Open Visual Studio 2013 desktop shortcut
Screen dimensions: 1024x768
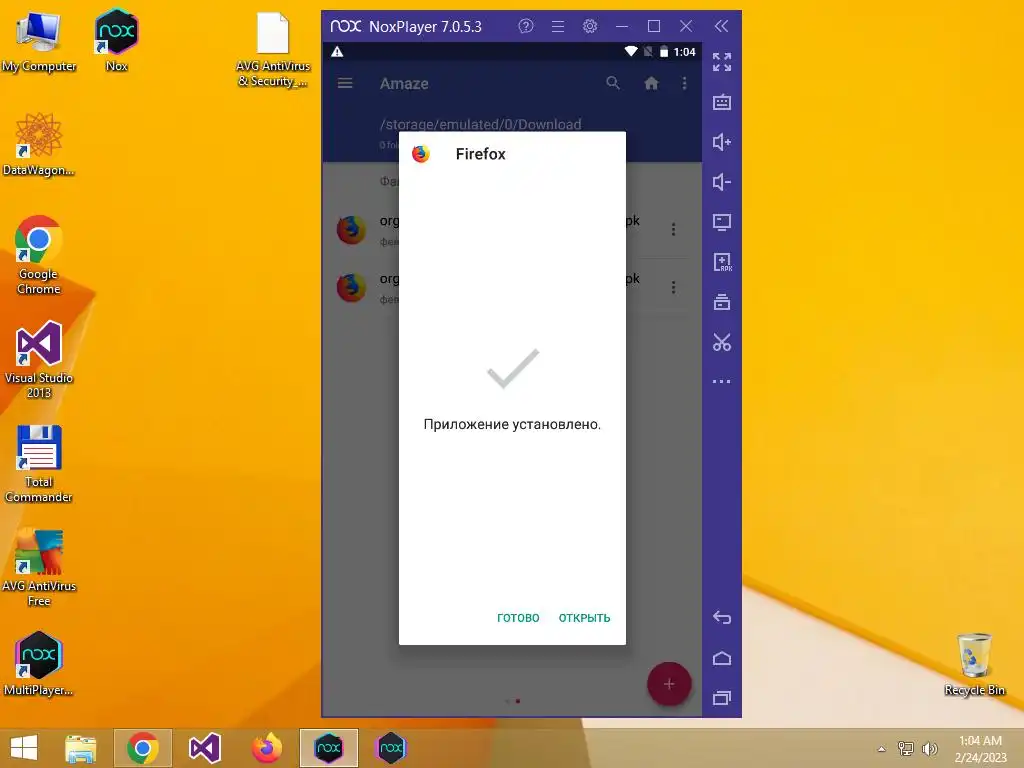pyautogui.click(x=39, y=360)
